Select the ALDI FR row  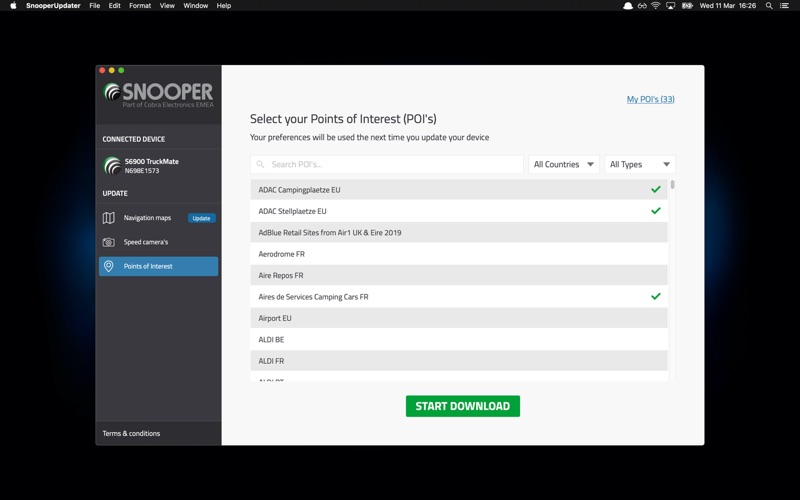459,361
